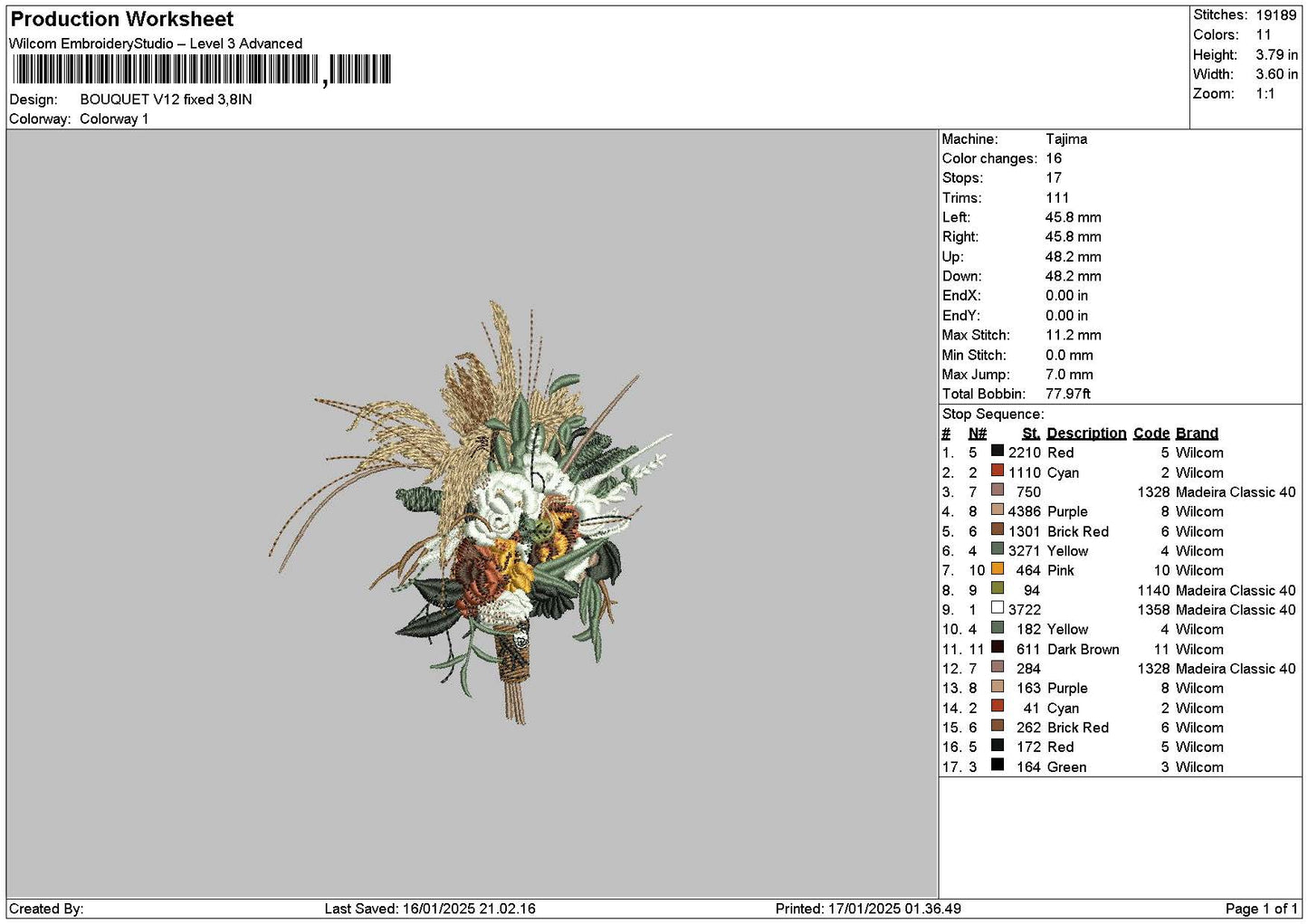Select the white swatch for stop 9 with 3722 stitches
Viewport: 1308px width, 924px height.
998,608
